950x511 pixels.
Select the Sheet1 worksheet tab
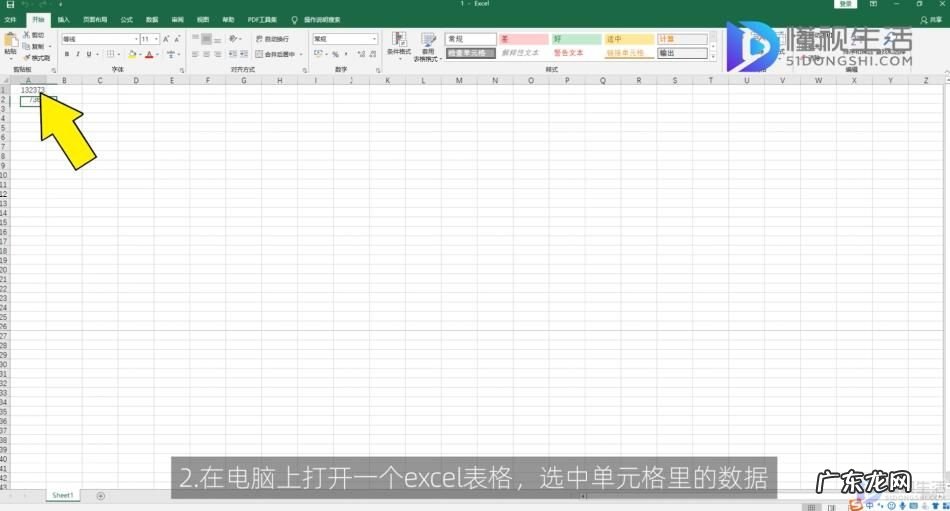pyautogui.click(x=62, y=496)
